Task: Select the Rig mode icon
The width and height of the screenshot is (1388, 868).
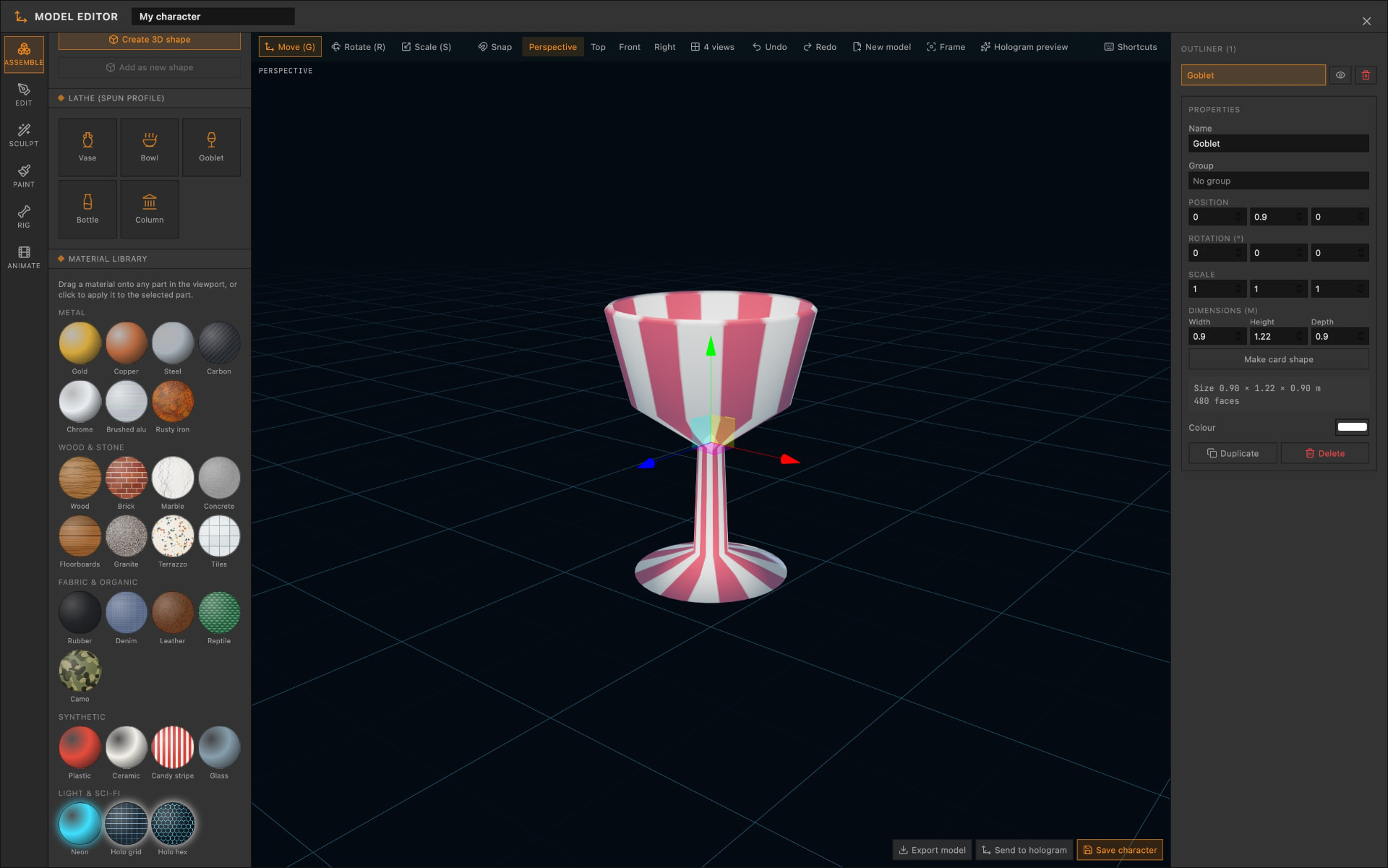Action: [24, 217]
